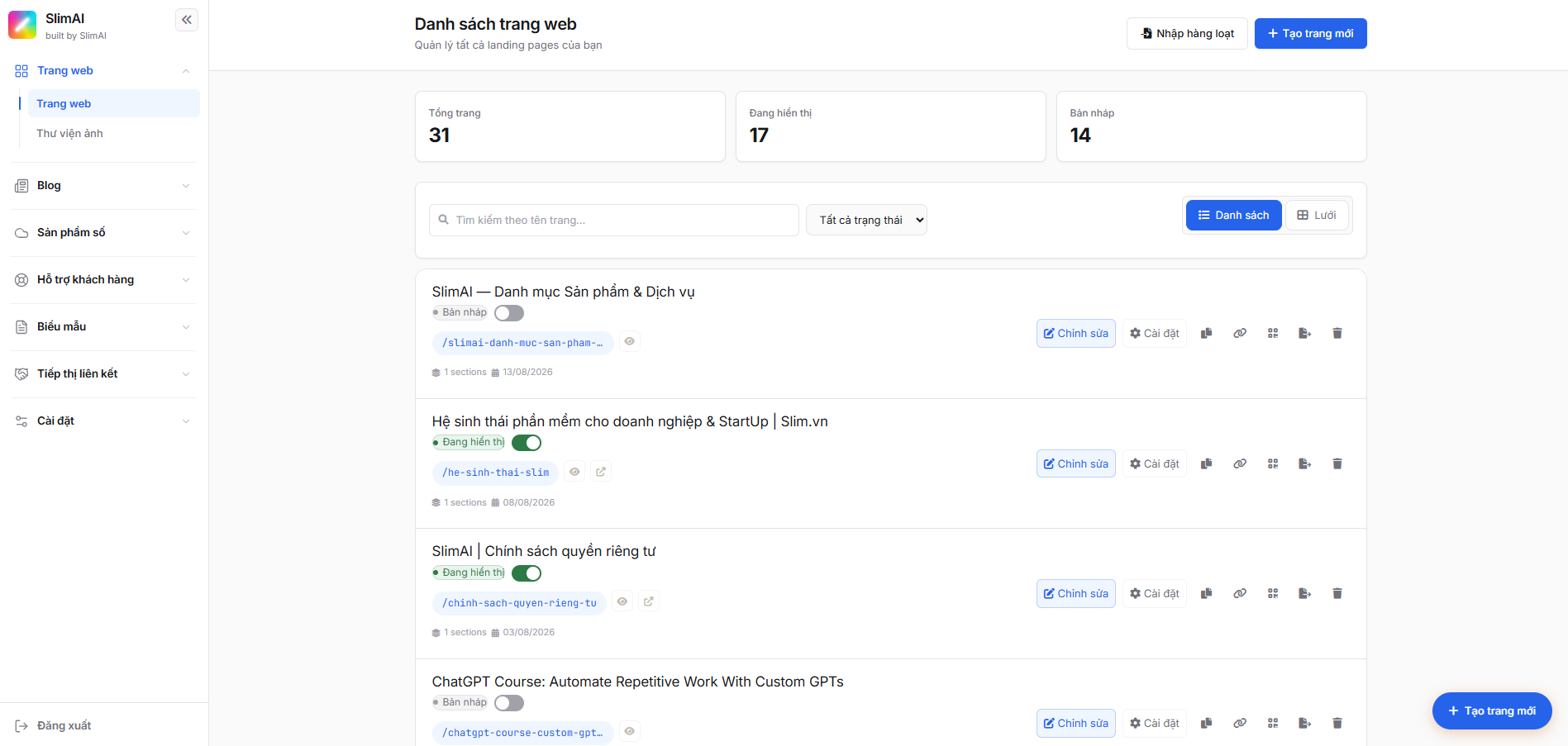
Task: Duplicate the Chính sách quyền riêng tư page
Action: click(x=1207, y=593)
